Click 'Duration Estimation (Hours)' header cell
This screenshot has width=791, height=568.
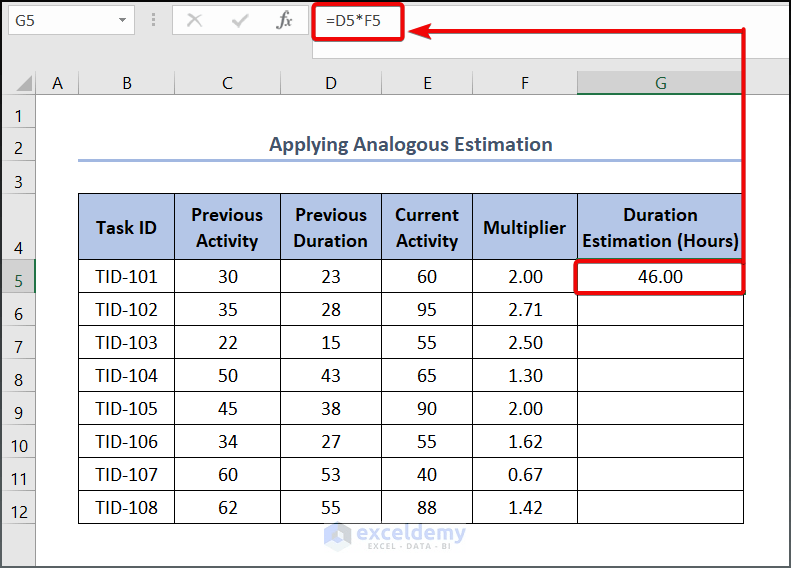pyautogui.click(x=660, y=227)
